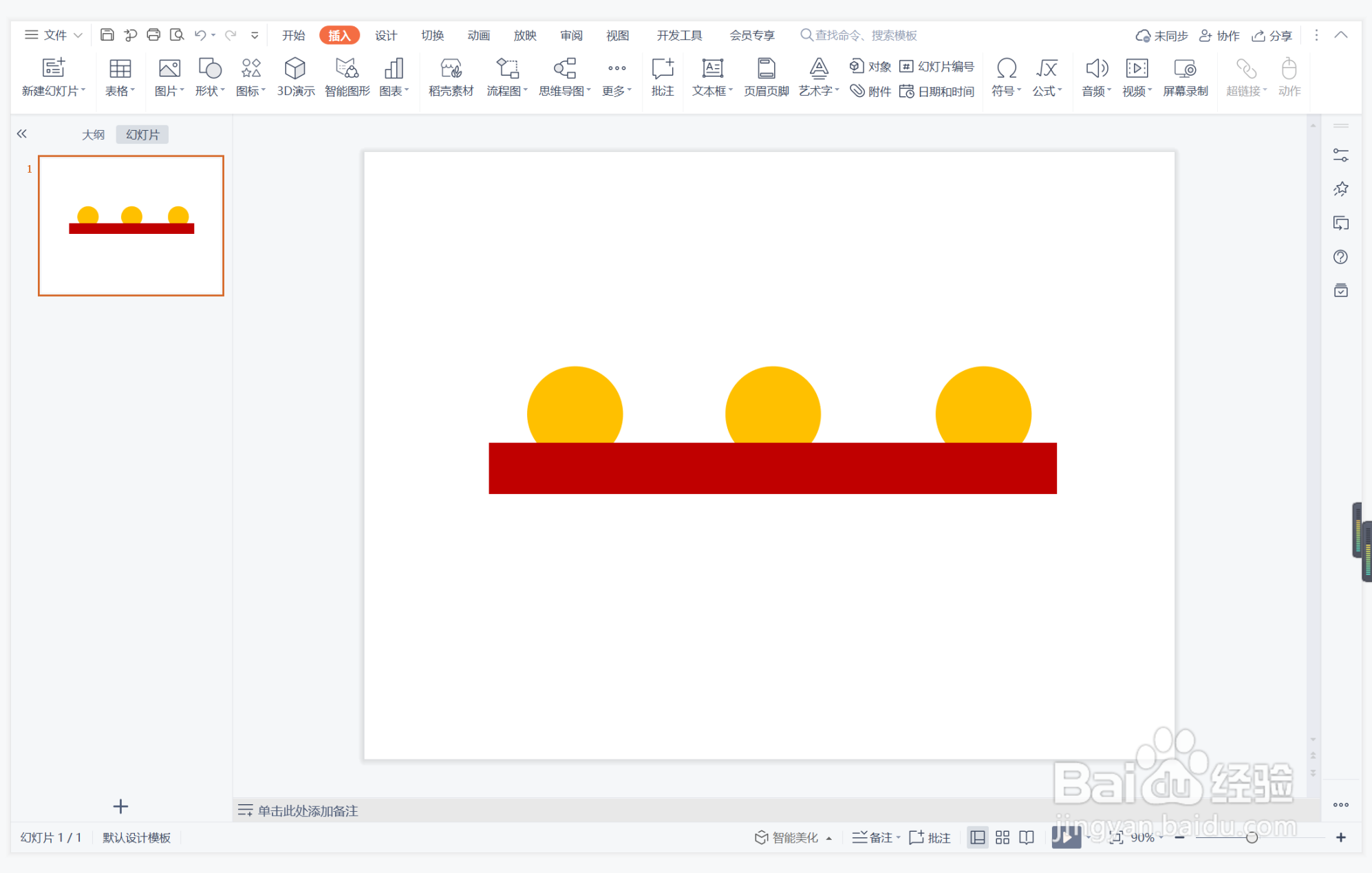
Task: Click the 分享 share button
Action: pos(1272,35)
